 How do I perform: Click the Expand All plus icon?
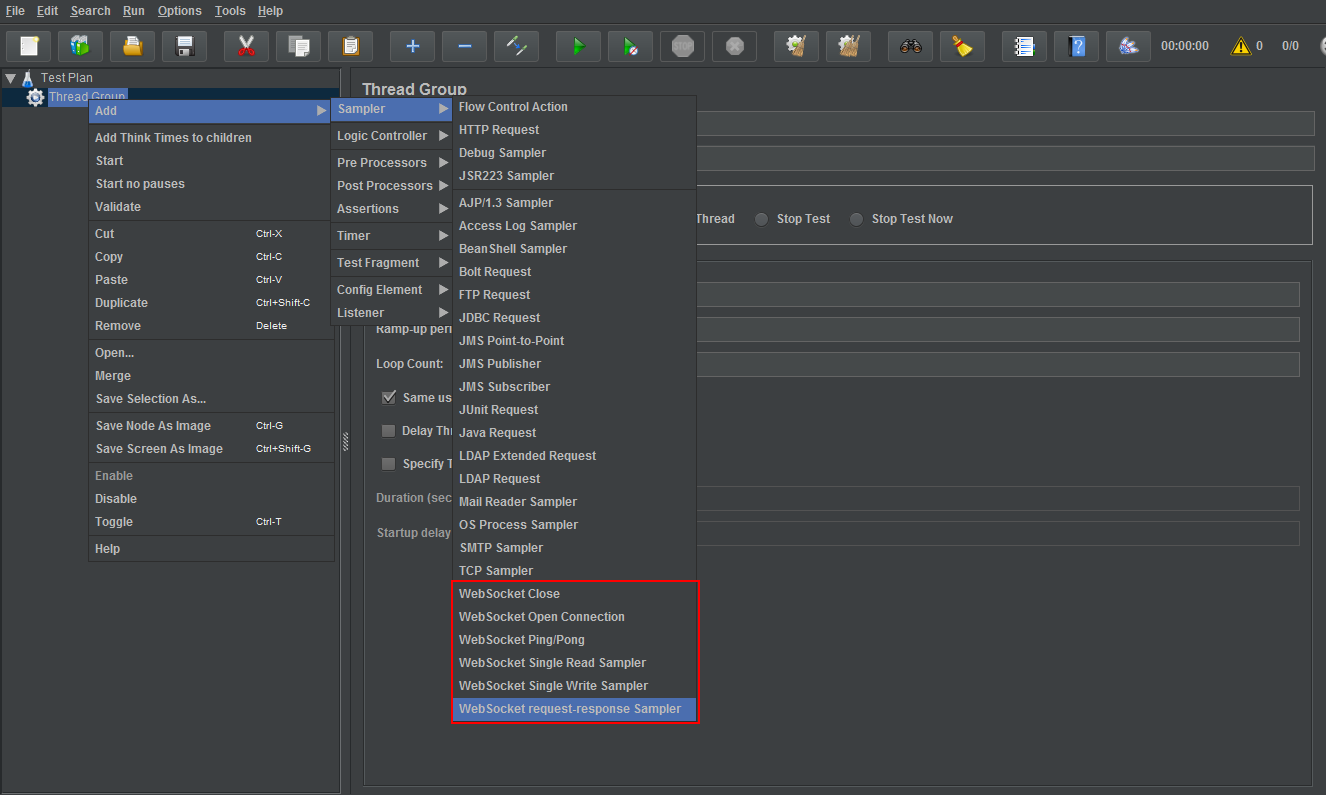pos(412,46)
